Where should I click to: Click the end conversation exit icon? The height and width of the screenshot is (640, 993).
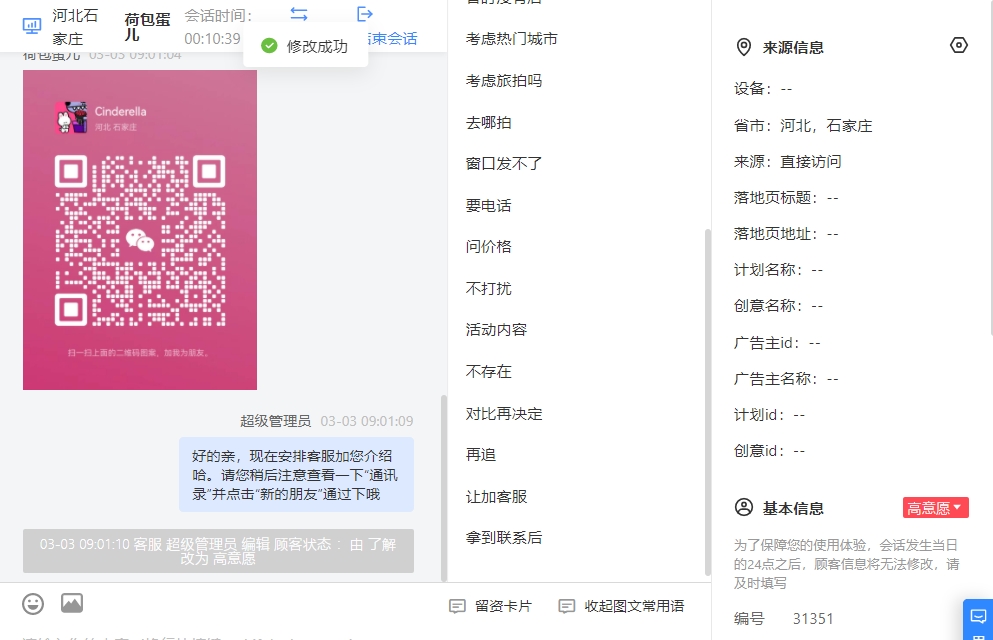(365, 14)
